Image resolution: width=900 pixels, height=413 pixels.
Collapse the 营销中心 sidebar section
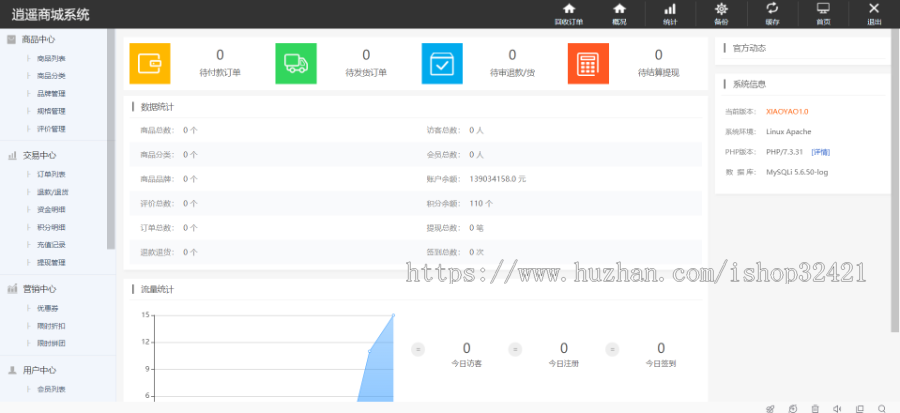click(x=39, y=289)
